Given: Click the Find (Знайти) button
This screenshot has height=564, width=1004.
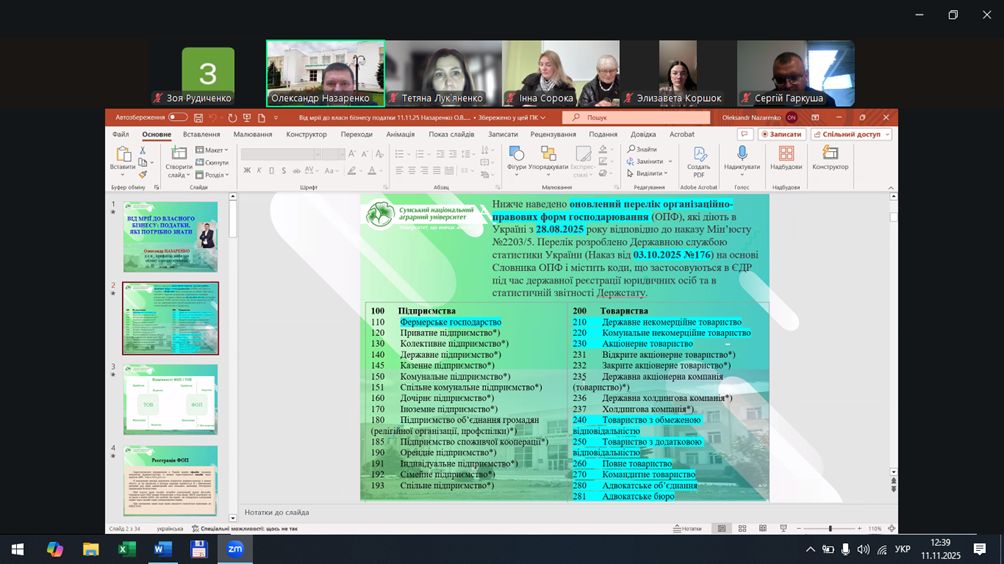Looking at the screenshot, I should tap(642, 149).
